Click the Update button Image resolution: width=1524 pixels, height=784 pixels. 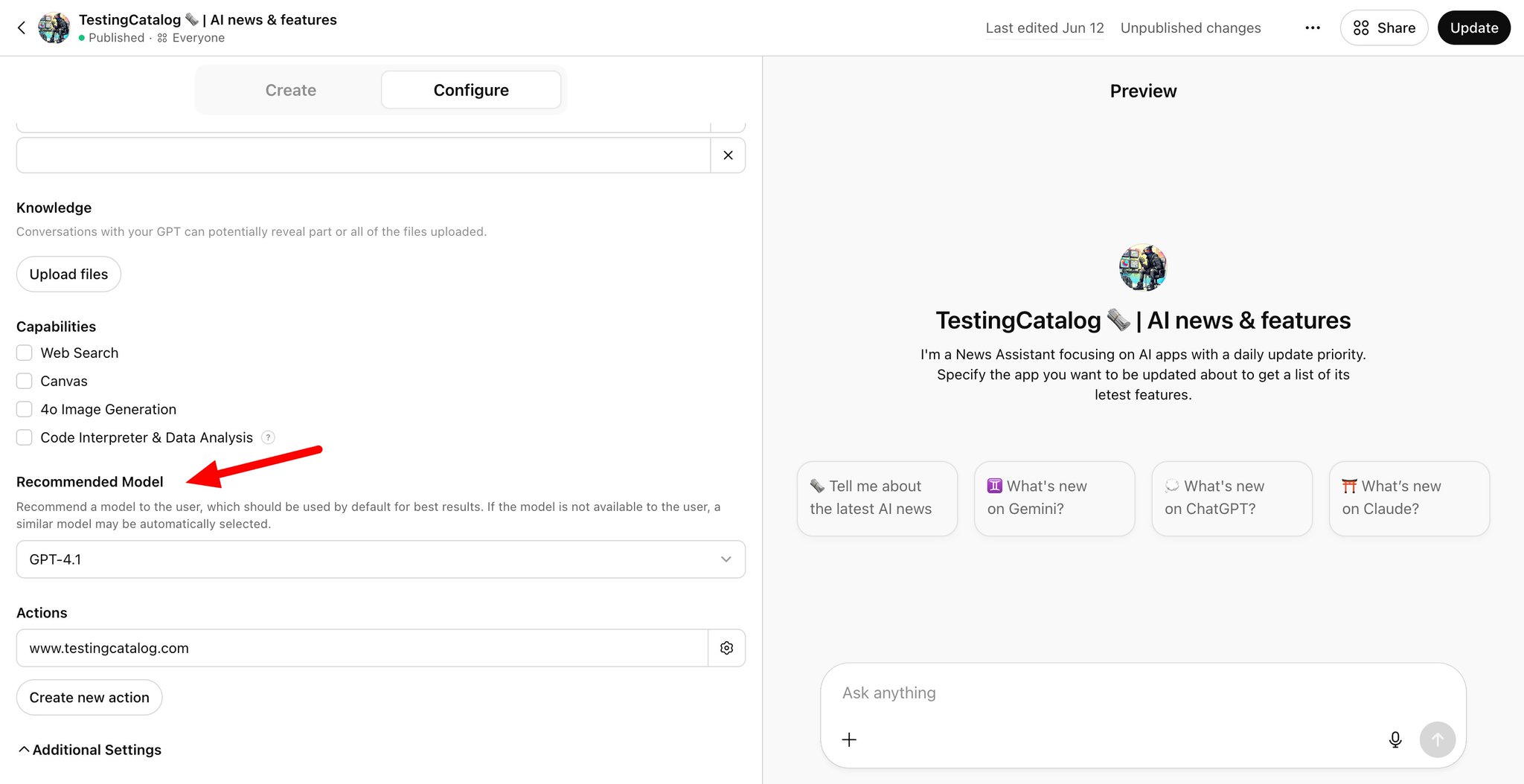tap(1473, 28)
